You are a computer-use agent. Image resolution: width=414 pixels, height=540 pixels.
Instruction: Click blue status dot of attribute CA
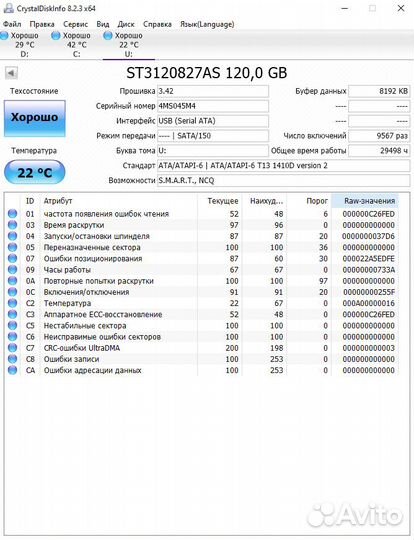pyautogui.click(x=12, y=370)
